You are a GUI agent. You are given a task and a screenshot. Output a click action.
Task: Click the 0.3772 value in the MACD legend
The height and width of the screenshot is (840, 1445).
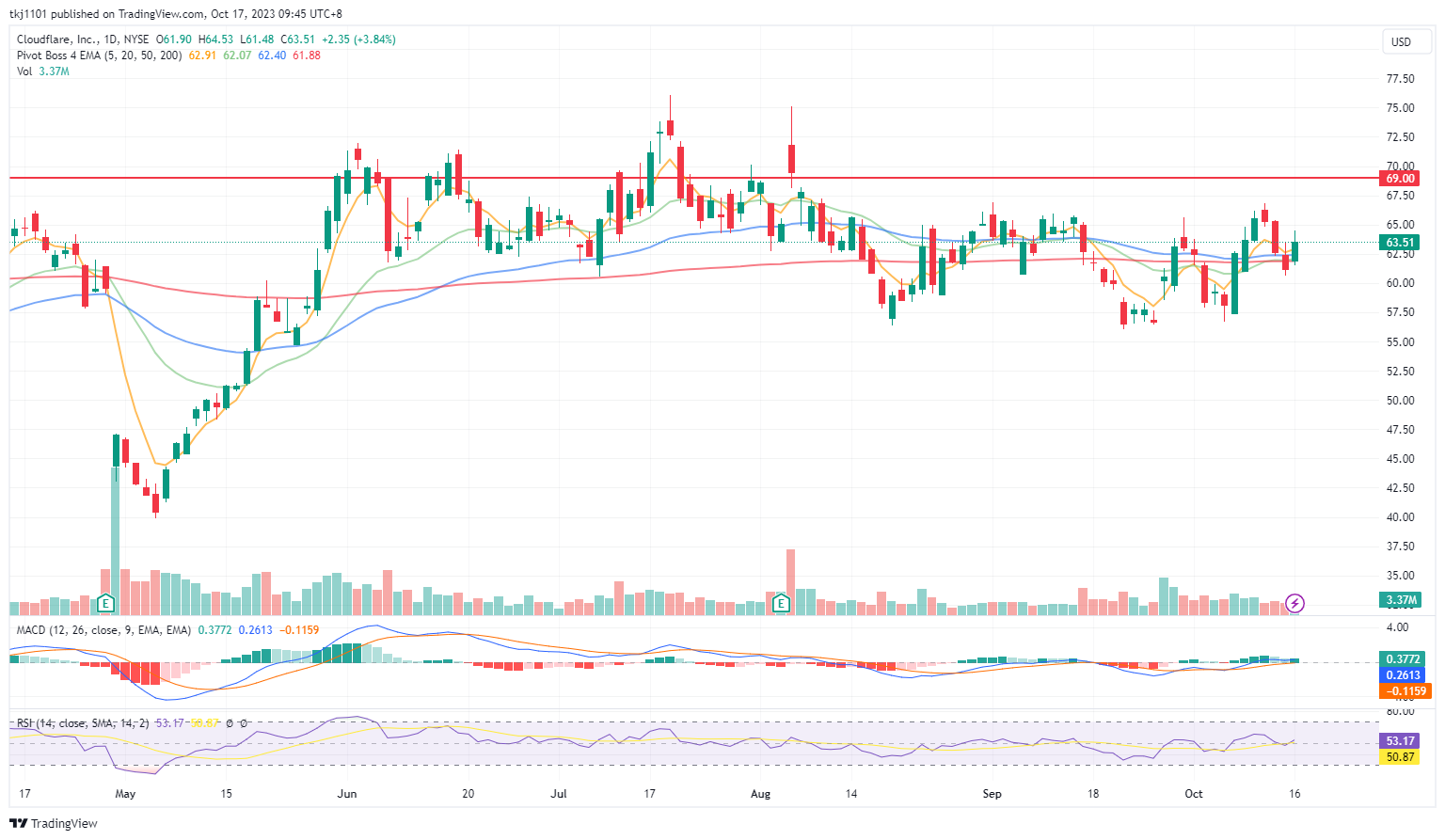(214, 630)
